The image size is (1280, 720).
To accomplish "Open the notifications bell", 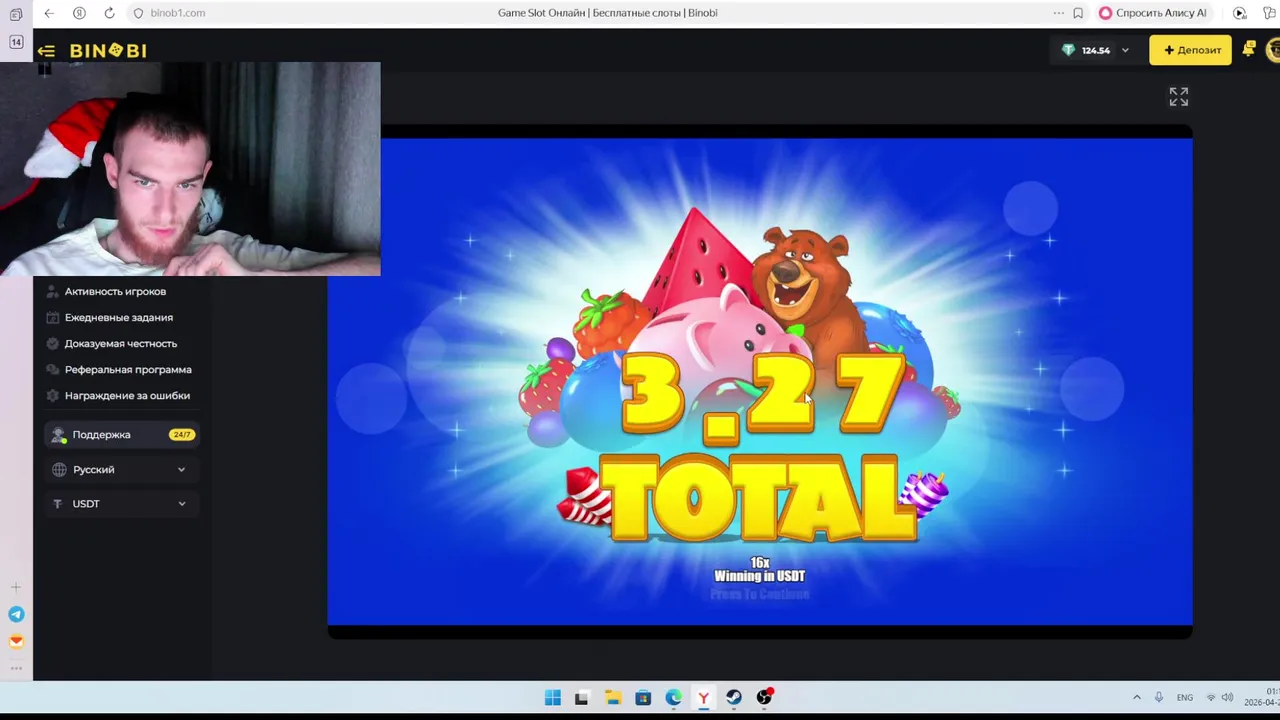I will (x=1249, y=49).
